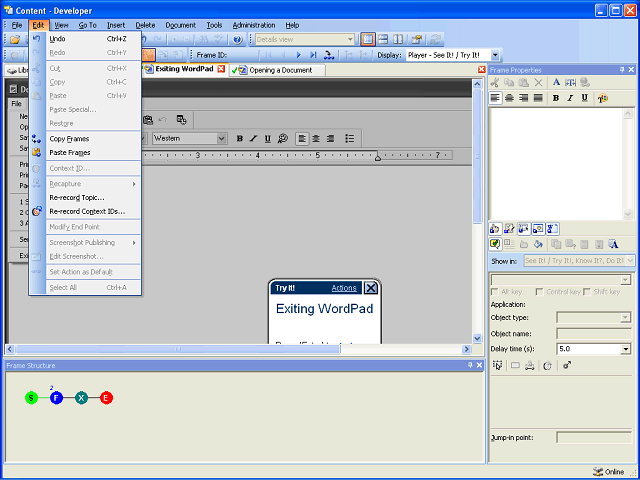Select Re-record Topic... menu entry
The image size is (640, 480).
coord(77,197)
